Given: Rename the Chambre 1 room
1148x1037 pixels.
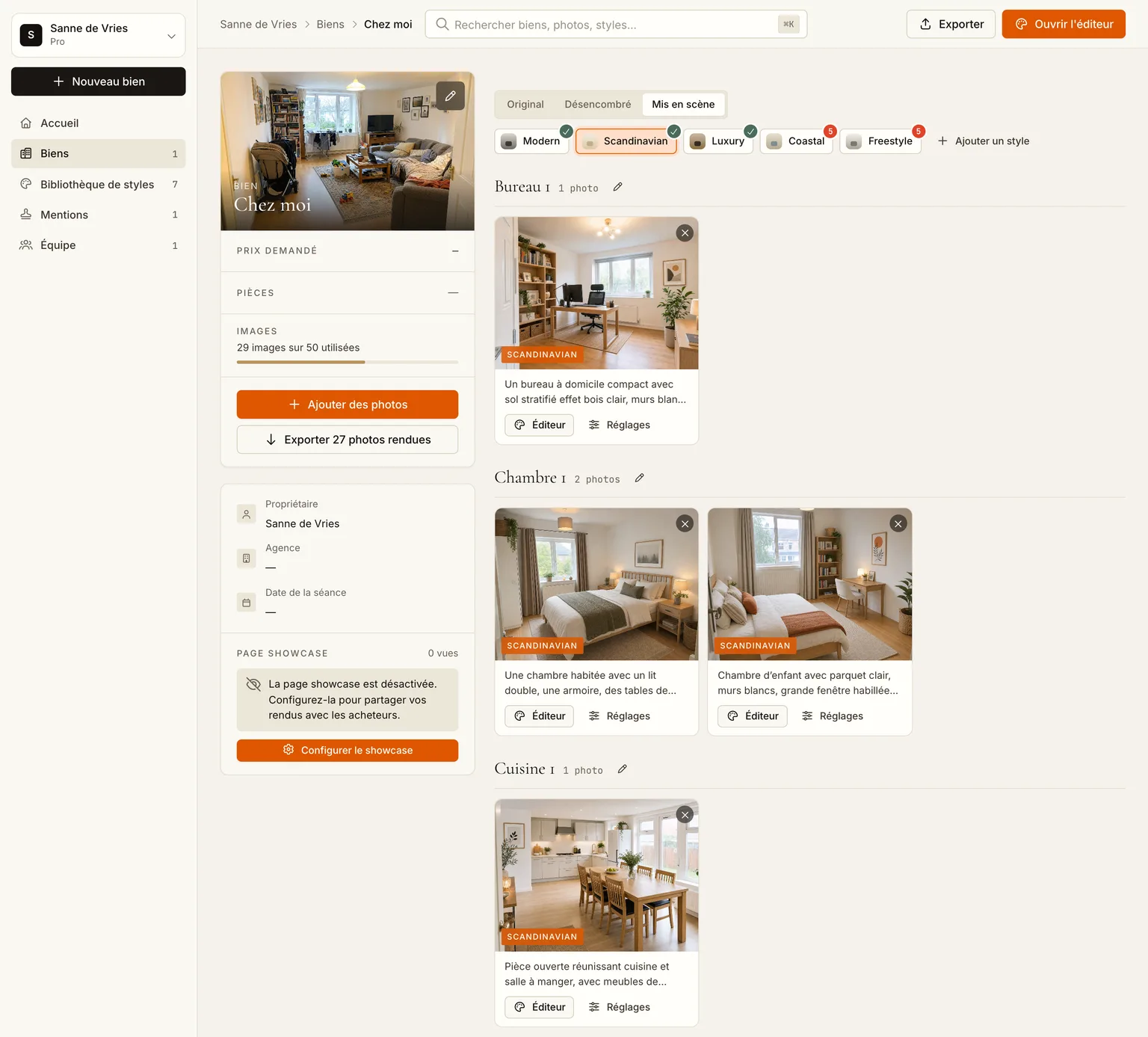Looking at the screenshot, I should click(x=639, y=478).
